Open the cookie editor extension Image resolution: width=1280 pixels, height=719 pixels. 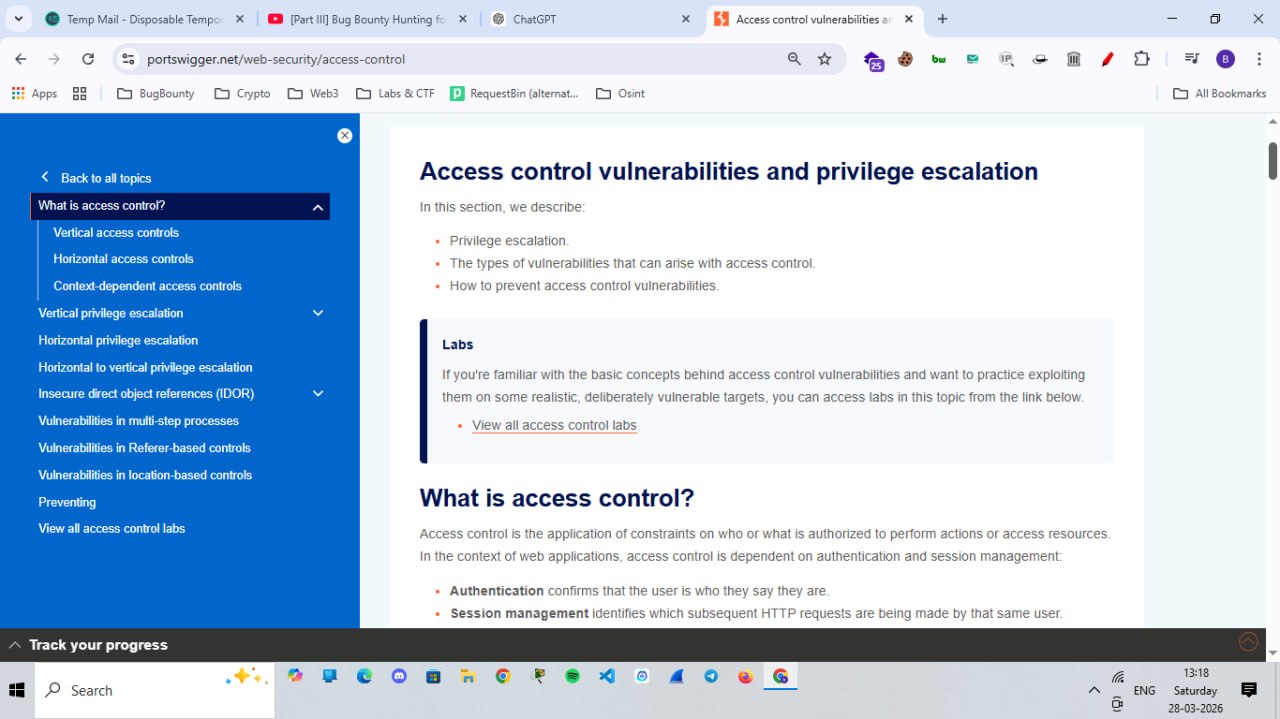[905, 59]
